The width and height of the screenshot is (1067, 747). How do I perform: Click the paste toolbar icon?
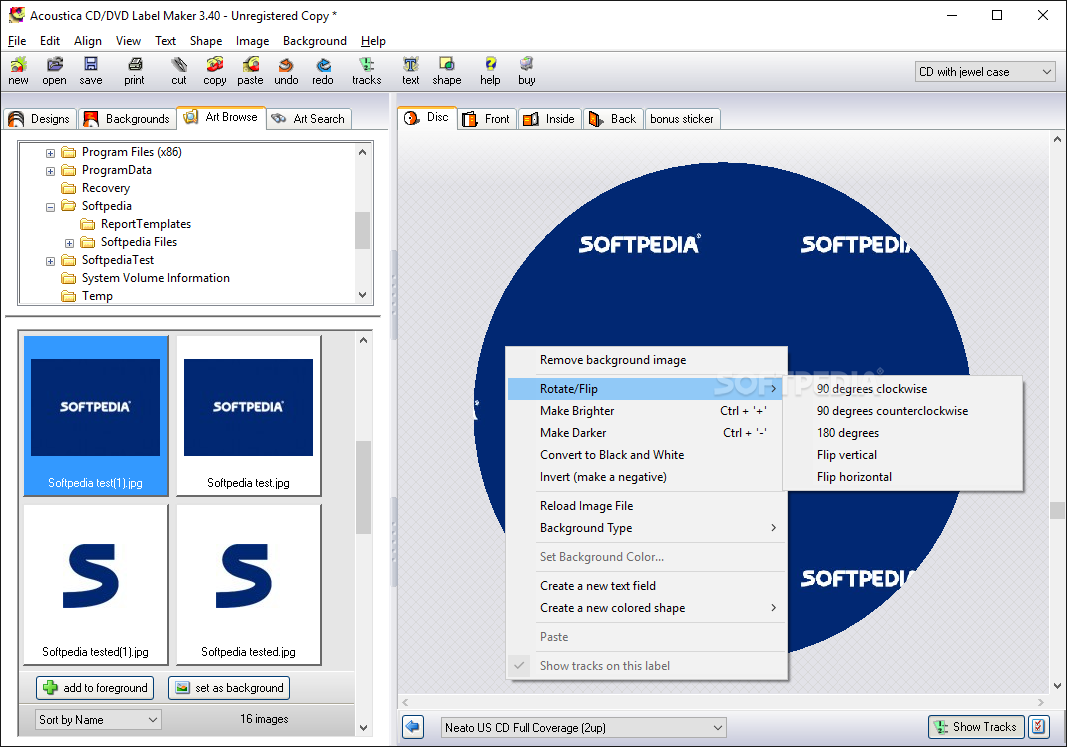click(250, 71)
